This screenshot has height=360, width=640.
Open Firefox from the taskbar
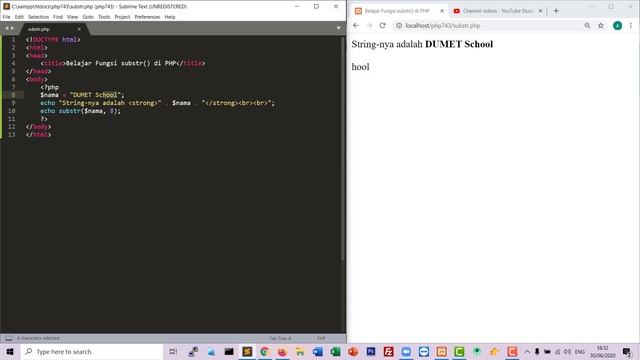tap(282, 352)
